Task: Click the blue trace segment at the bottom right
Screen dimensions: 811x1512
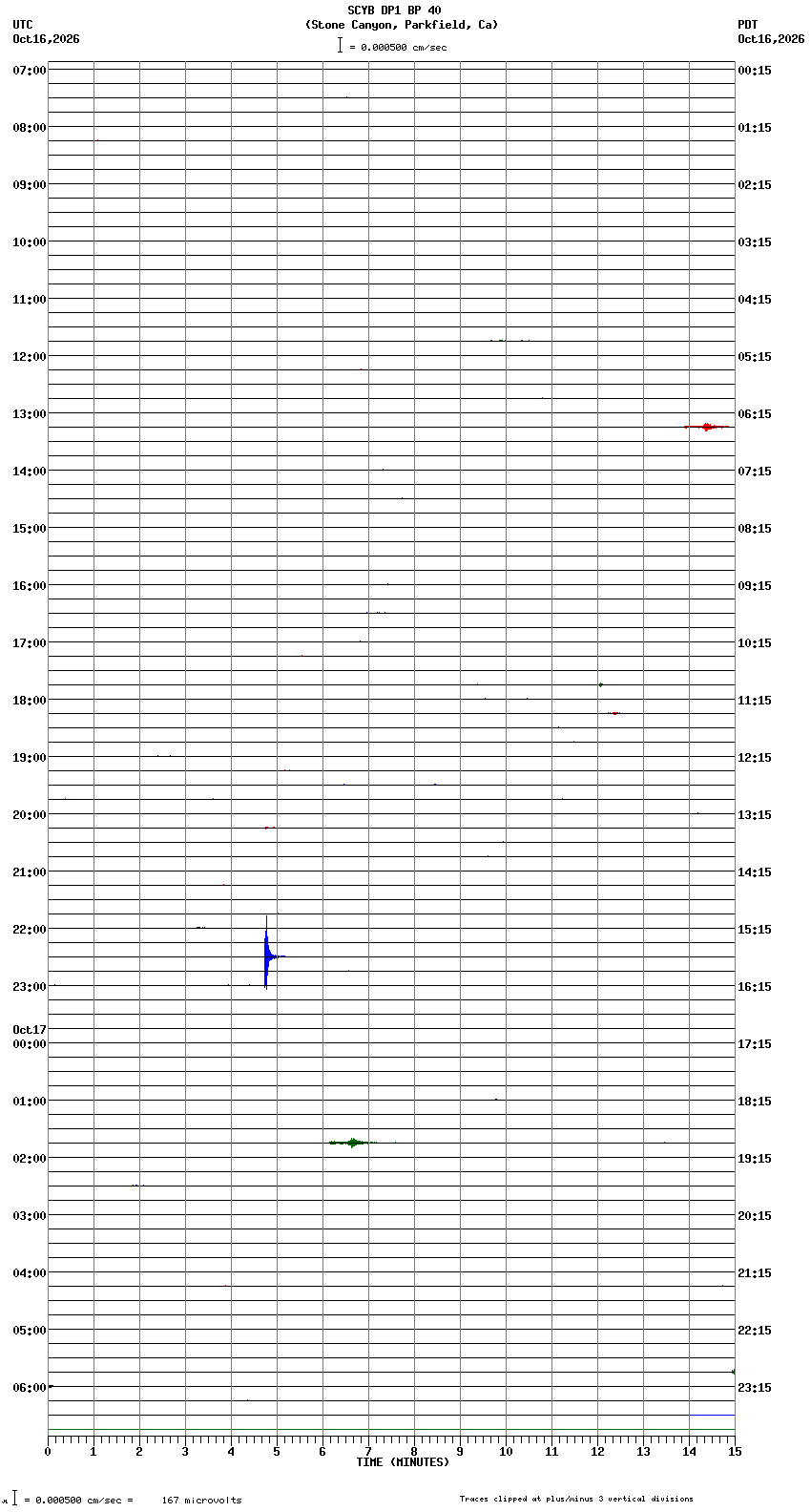Action: coord(712,1415)
